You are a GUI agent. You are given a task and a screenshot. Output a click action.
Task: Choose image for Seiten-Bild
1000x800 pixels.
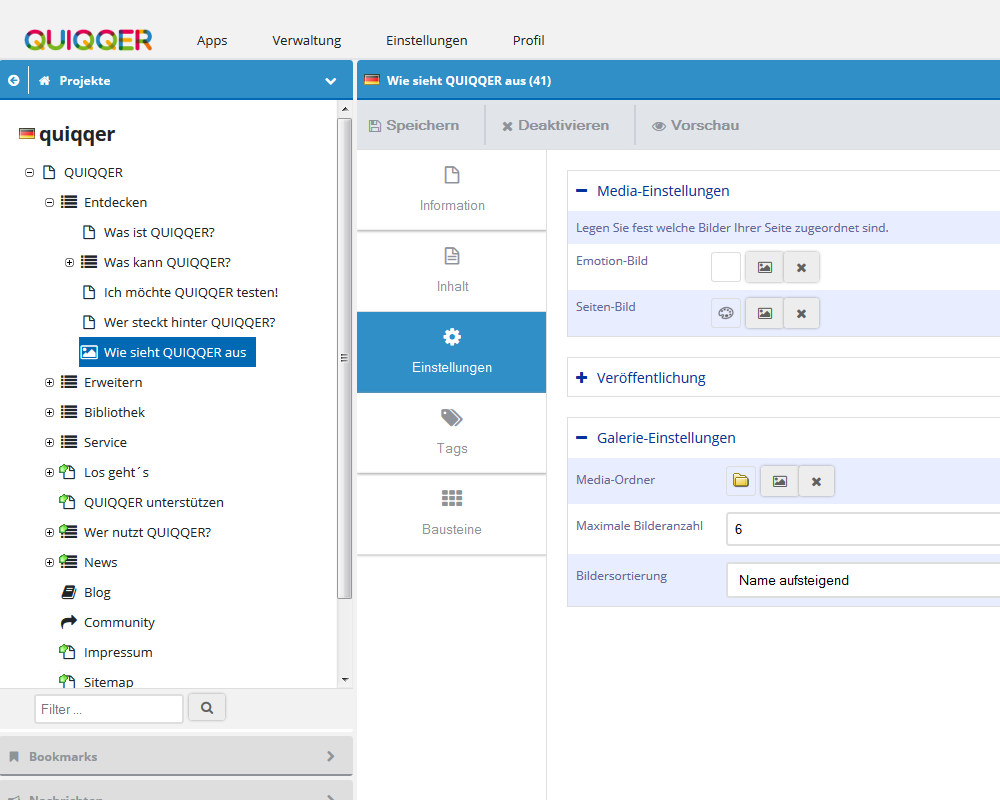coord(765,313)
